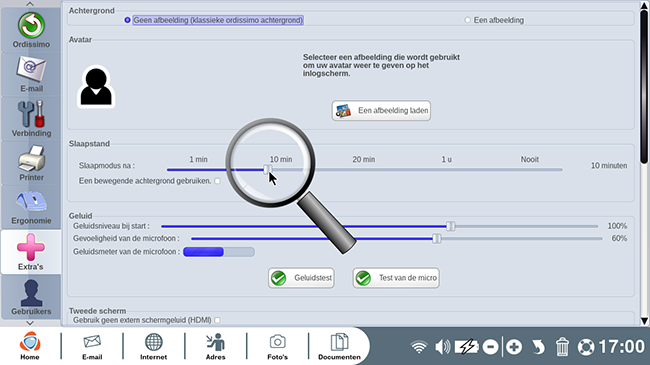650x365 pixels.
Task: Collapse sidebar upward with top chevron
Action: coord(30,4)
